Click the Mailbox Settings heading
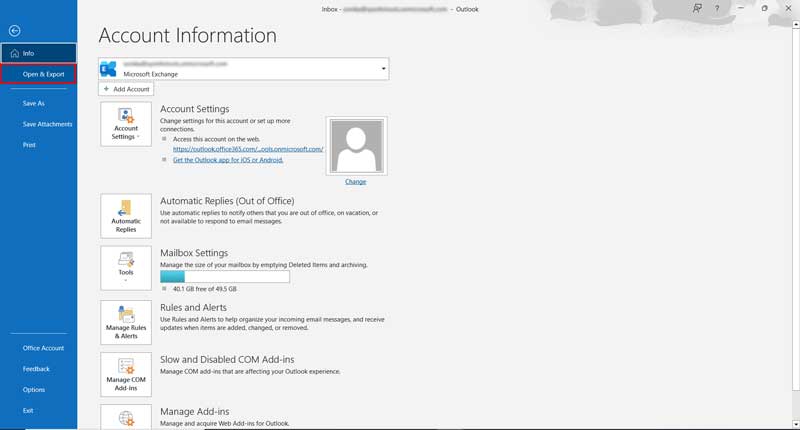The image size is (800, 430). (x=194, y=253)
